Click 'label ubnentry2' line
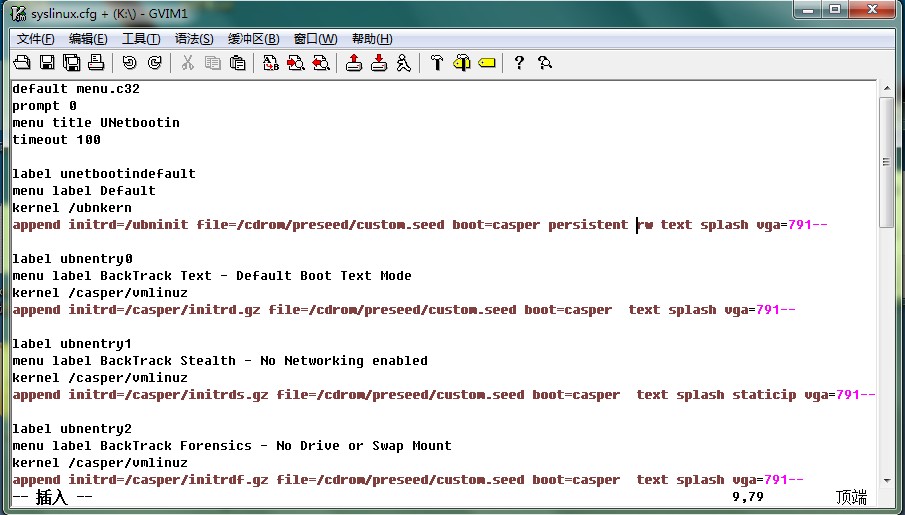905x515 pixels. click(x=72, y=428)
